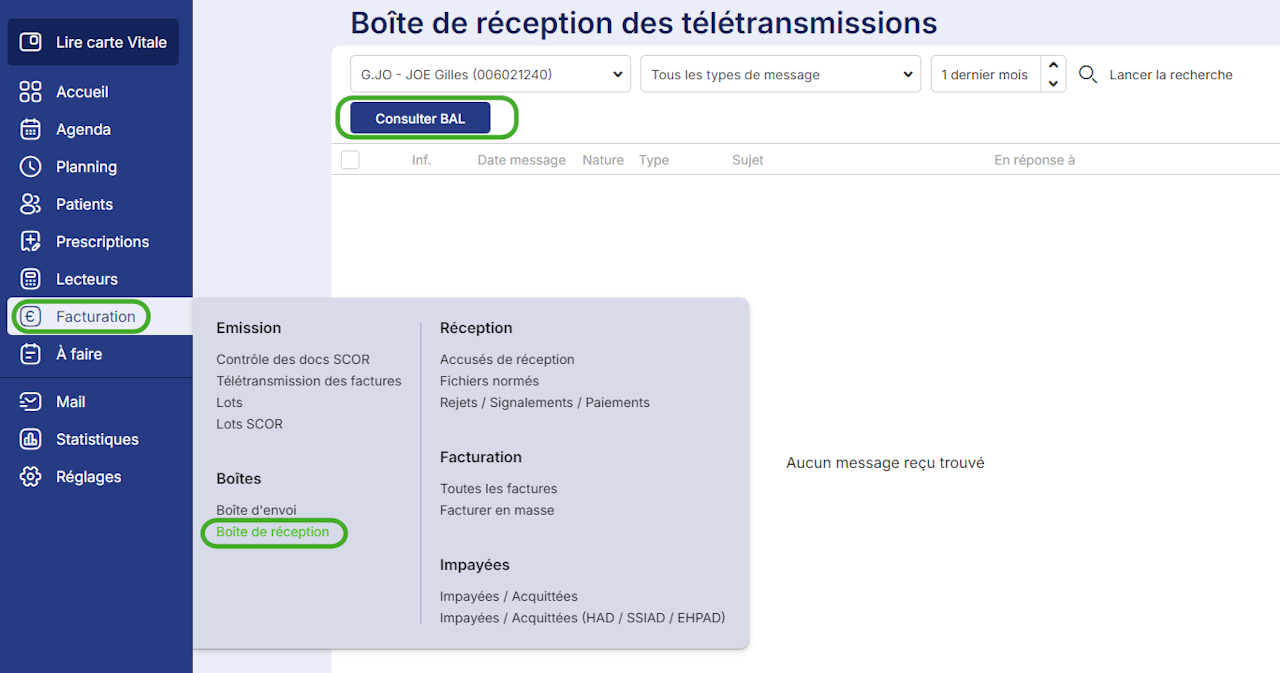Image resolution: width=1280 pixels, height=673 pixels.
Task: Decrease the period with the down arrow
Action: click(1053, 83)
